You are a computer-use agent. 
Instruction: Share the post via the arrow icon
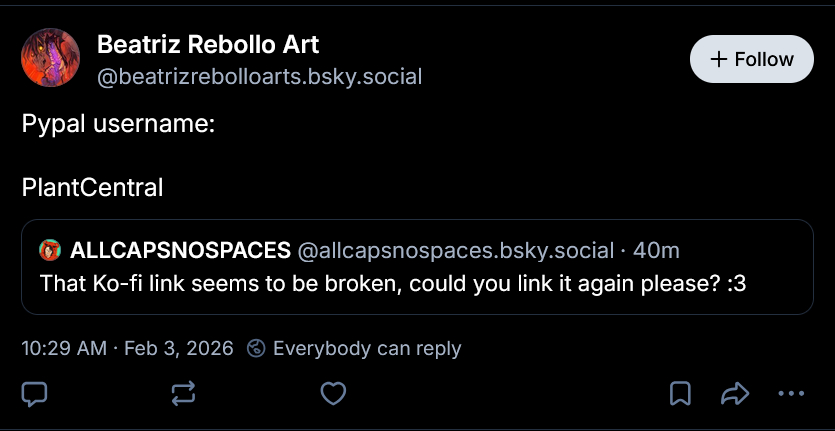735,394
